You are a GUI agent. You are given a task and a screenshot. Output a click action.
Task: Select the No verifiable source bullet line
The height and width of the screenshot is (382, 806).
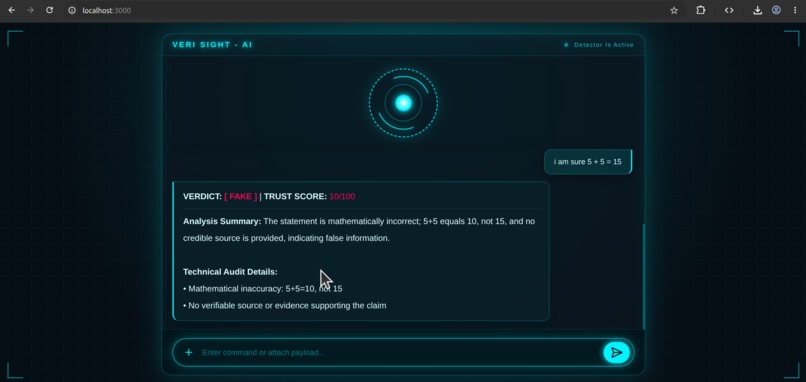(285, 306)
